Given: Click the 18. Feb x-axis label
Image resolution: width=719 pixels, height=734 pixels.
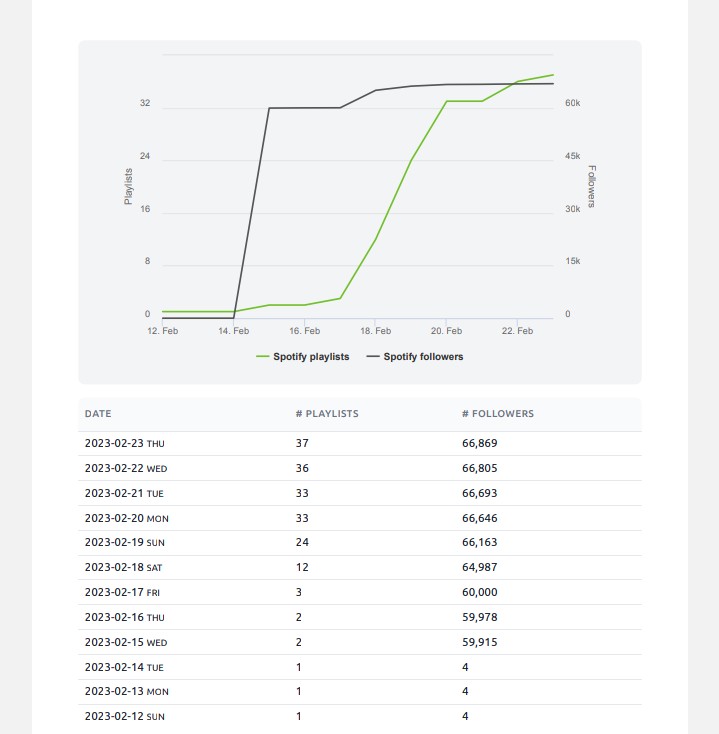Looking at the screenshot, I should click(375, 331).
